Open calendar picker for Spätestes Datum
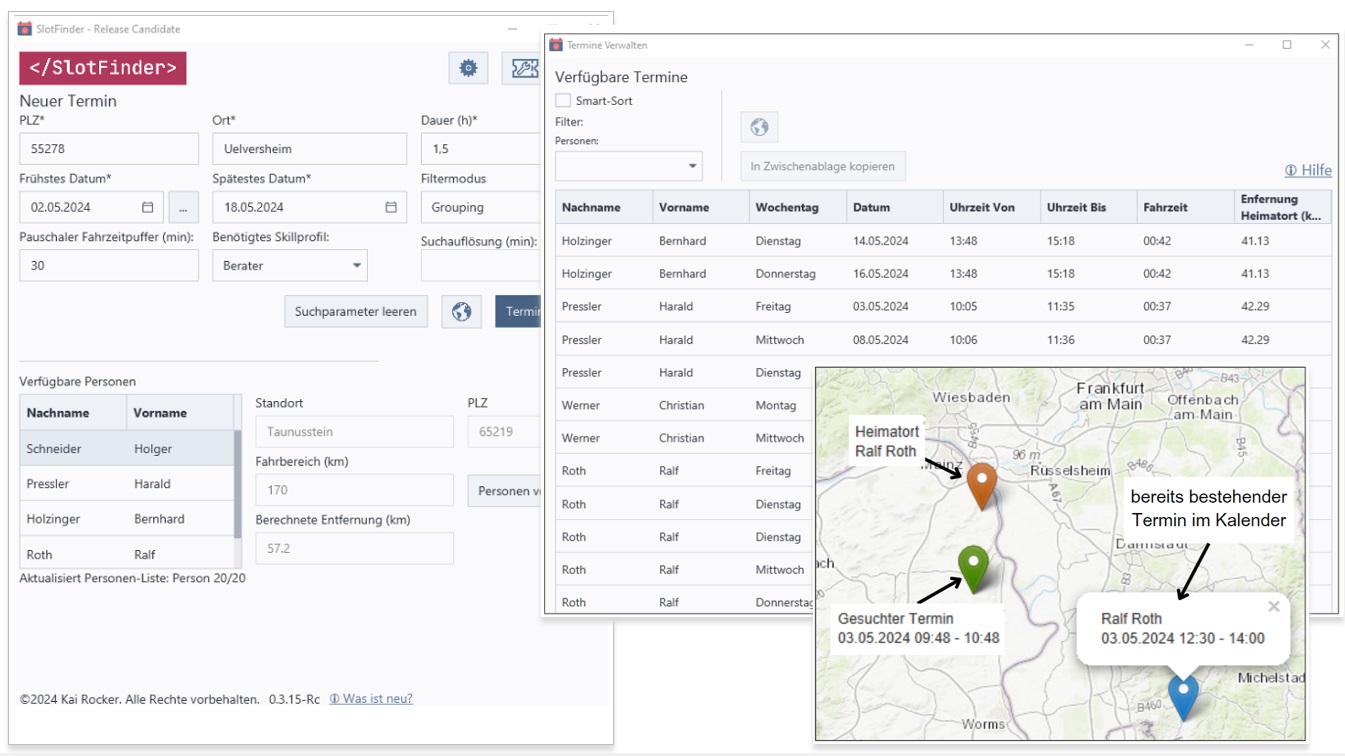The width and height of the screenshot is (1345, 756). coord(391,207)
